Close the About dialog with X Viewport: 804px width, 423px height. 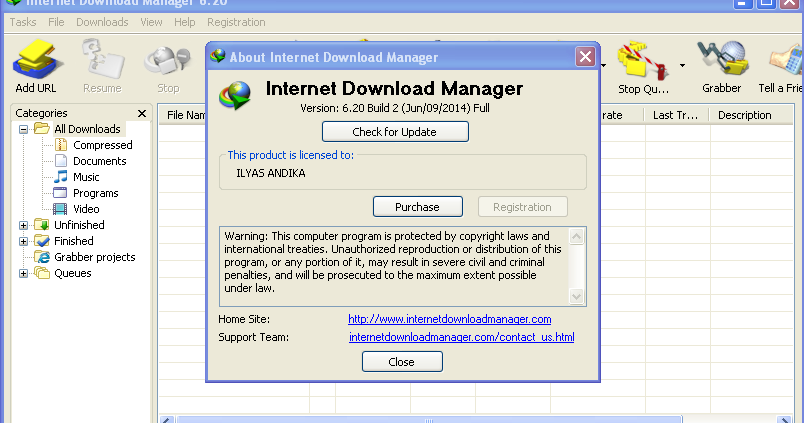point(585,56)
